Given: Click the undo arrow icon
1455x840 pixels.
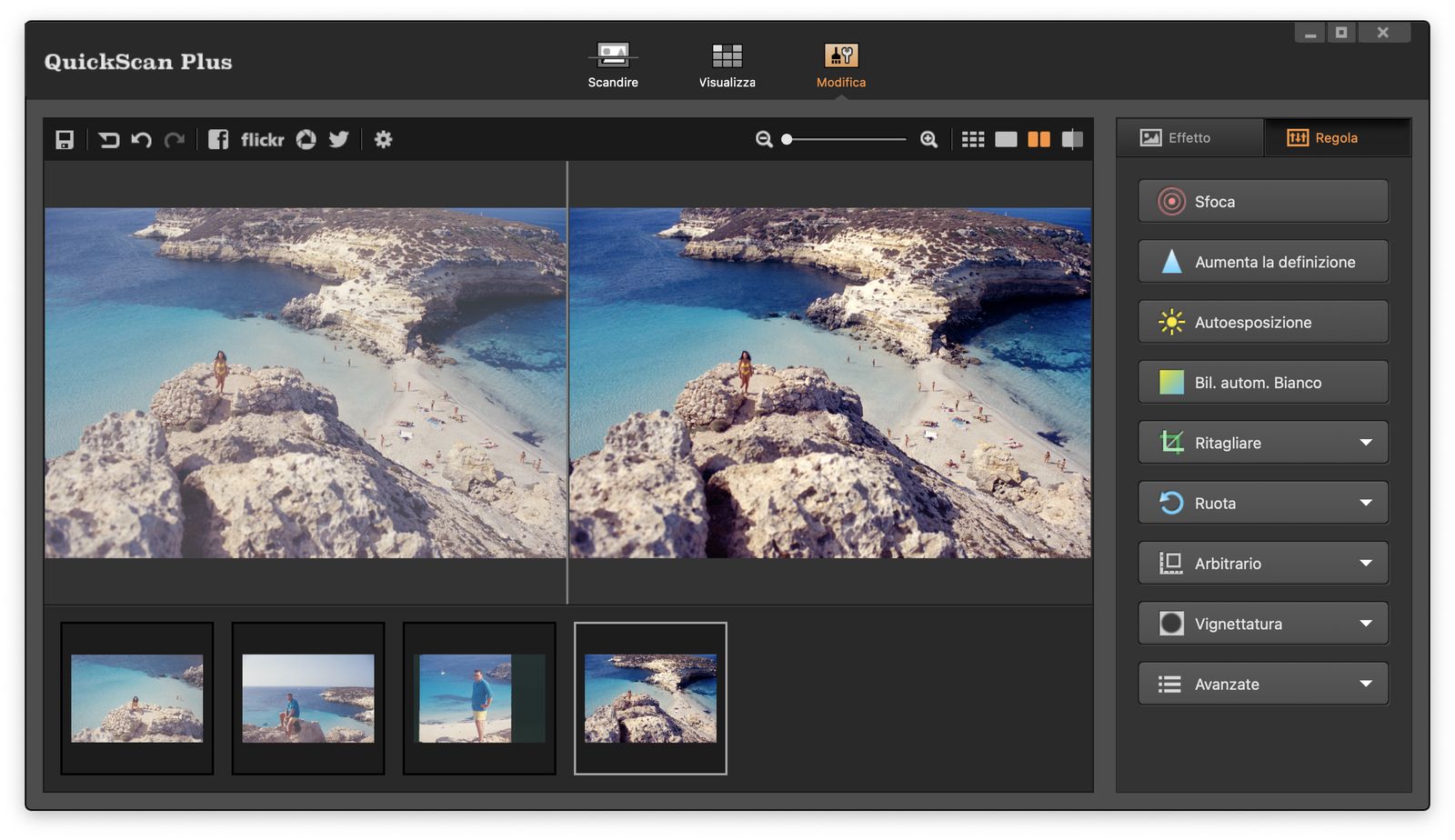Looking at the screenshot, I should tap(141, 139).
